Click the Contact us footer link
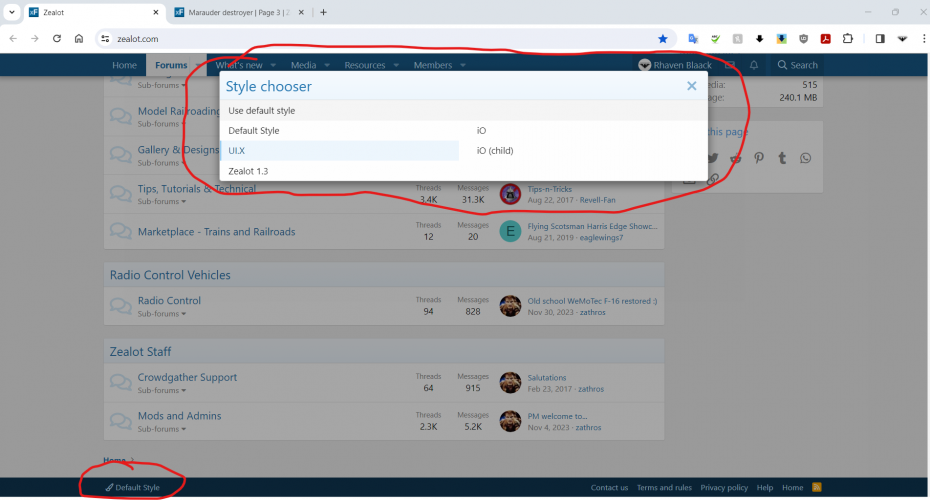Viewport: 930px width, 500px height. pyautogui.click(x=609, y=488)
